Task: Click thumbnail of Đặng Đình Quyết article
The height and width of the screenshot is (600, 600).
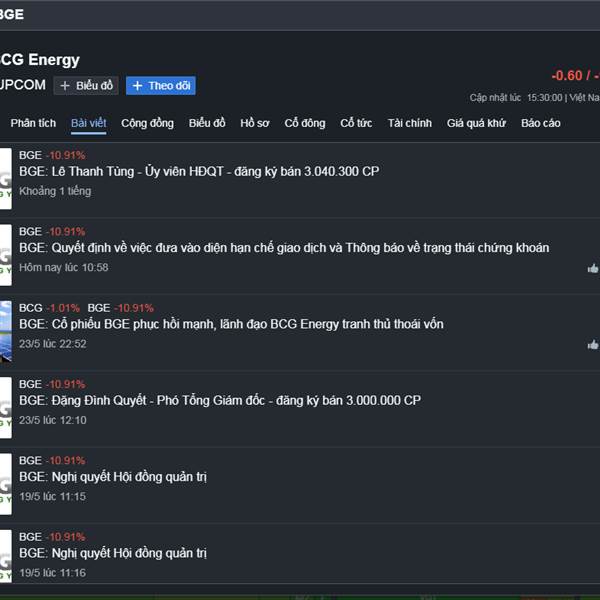Action: (x=6, y=408)
